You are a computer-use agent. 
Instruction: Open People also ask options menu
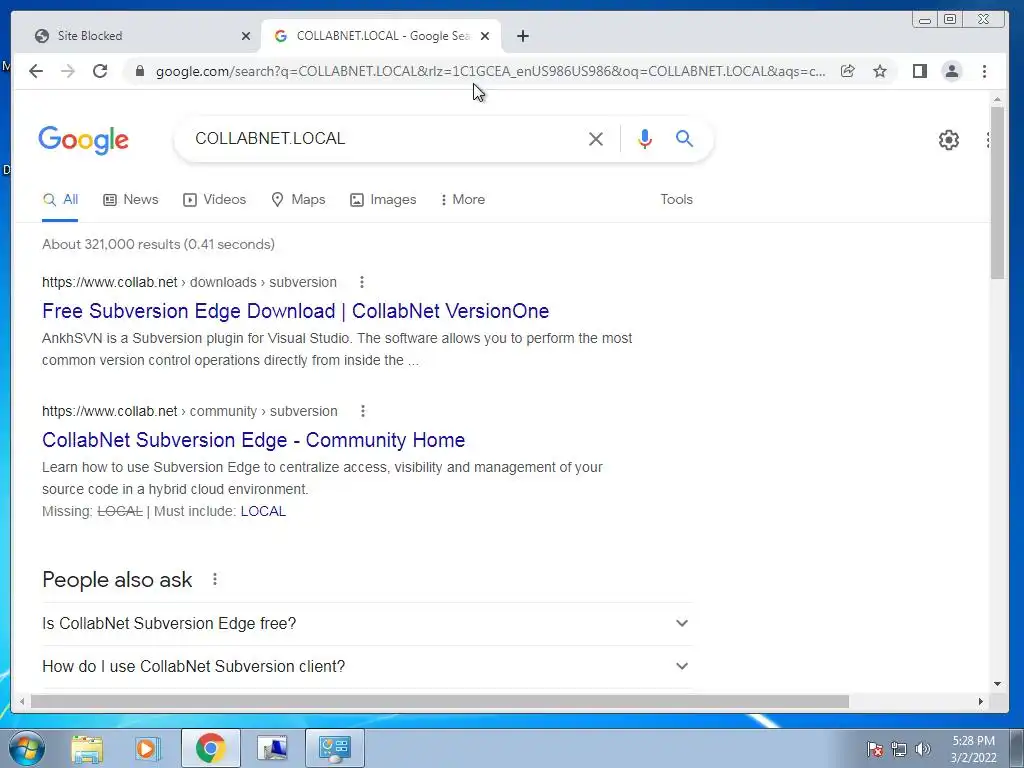[215, 579]
